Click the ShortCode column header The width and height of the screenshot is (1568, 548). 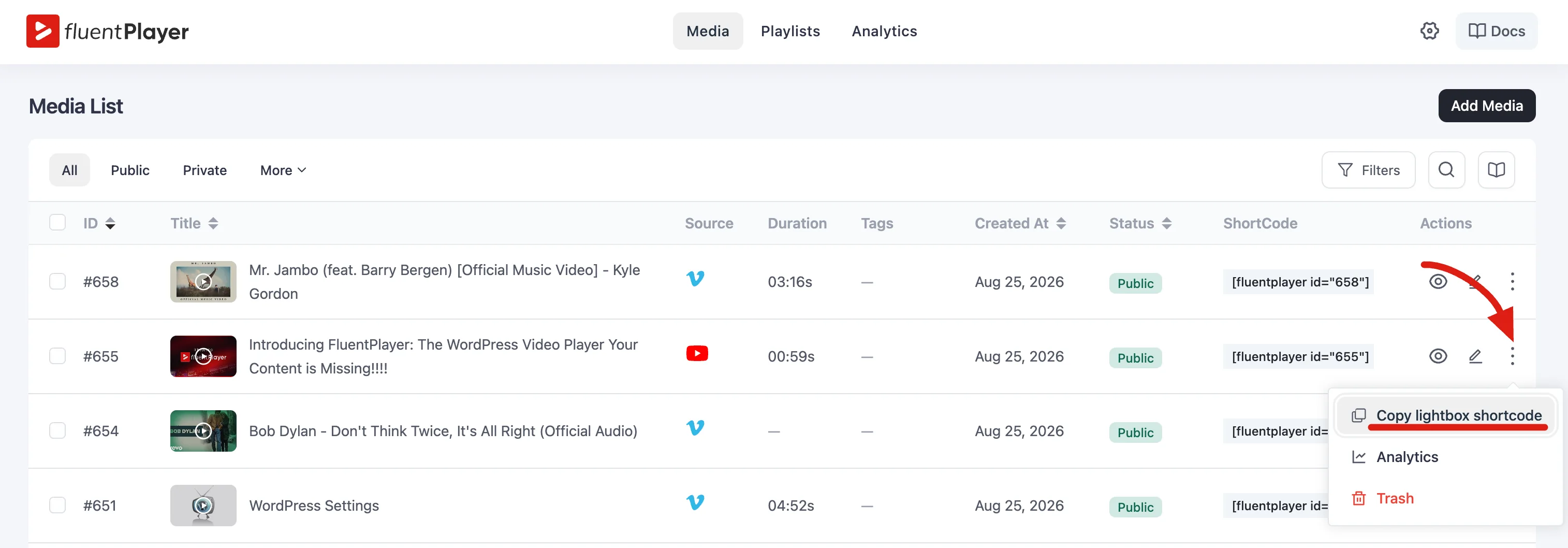[x=1260, y=223]
